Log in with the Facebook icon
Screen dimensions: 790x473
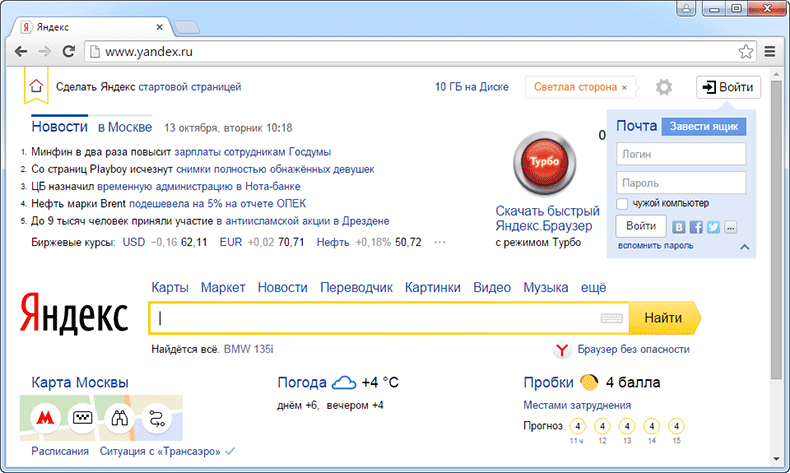tap(696, 227)
